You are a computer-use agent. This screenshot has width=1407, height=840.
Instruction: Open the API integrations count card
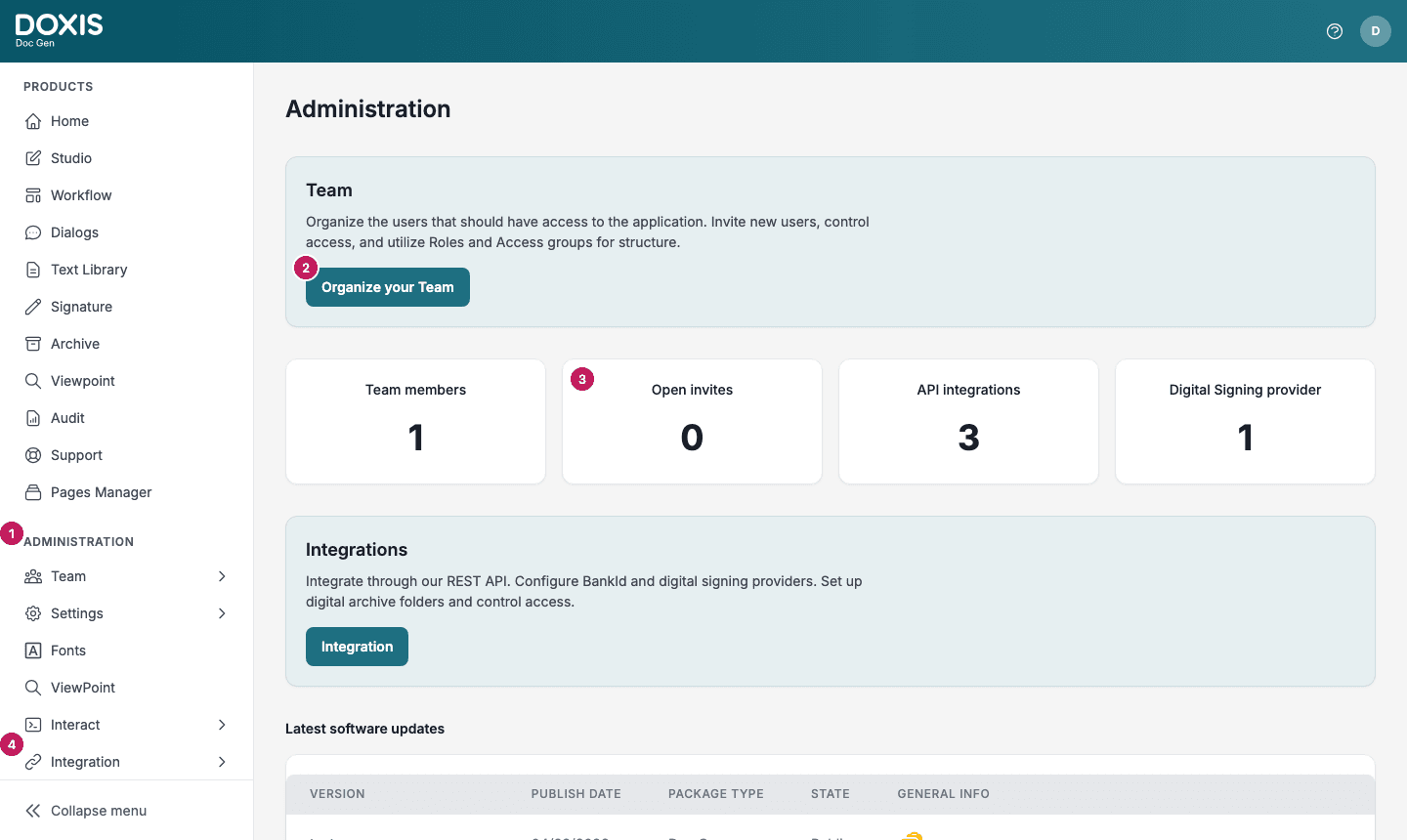[x=968, y=421]
